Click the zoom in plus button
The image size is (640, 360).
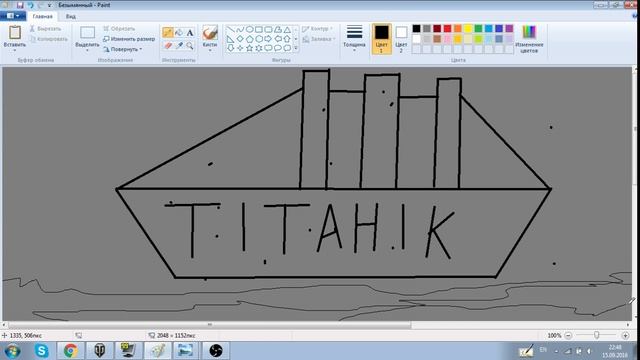(625, 335)
